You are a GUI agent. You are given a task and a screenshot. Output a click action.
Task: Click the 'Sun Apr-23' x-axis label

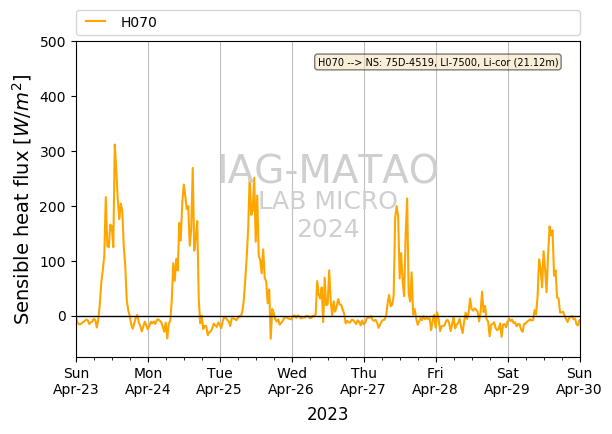click(76, 381)
